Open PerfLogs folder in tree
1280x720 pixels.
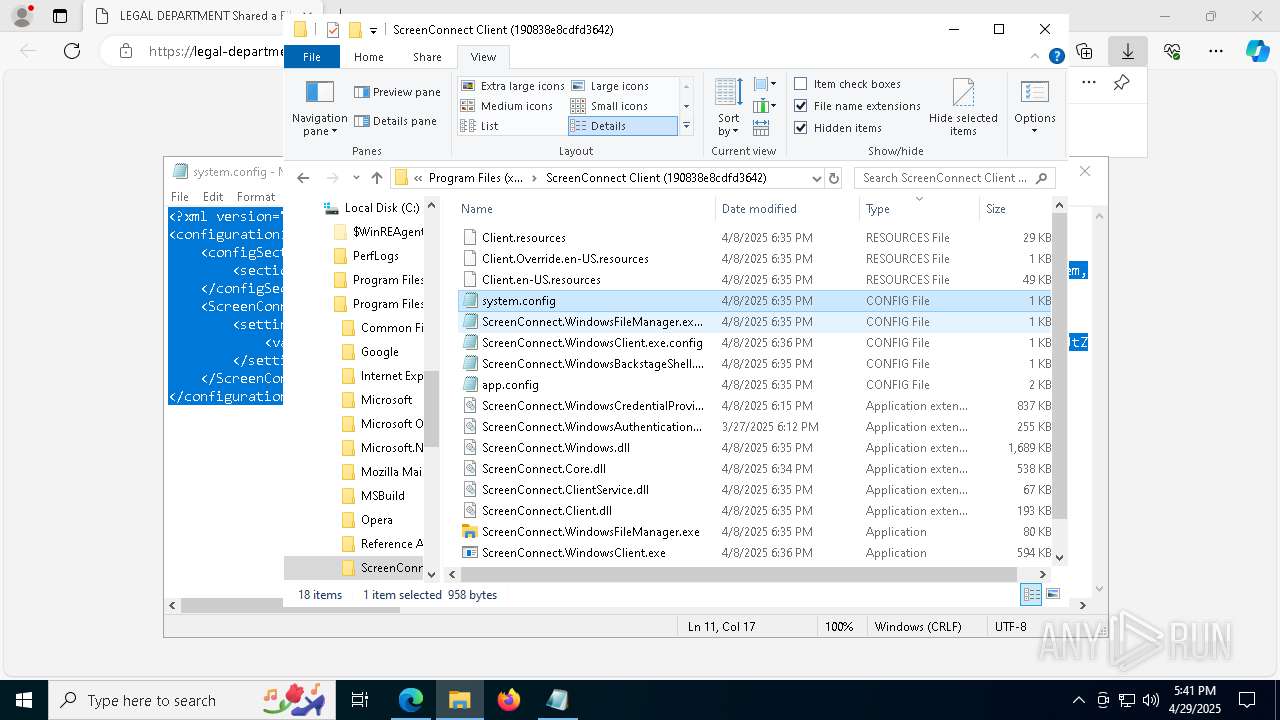[x=375, y=256]
